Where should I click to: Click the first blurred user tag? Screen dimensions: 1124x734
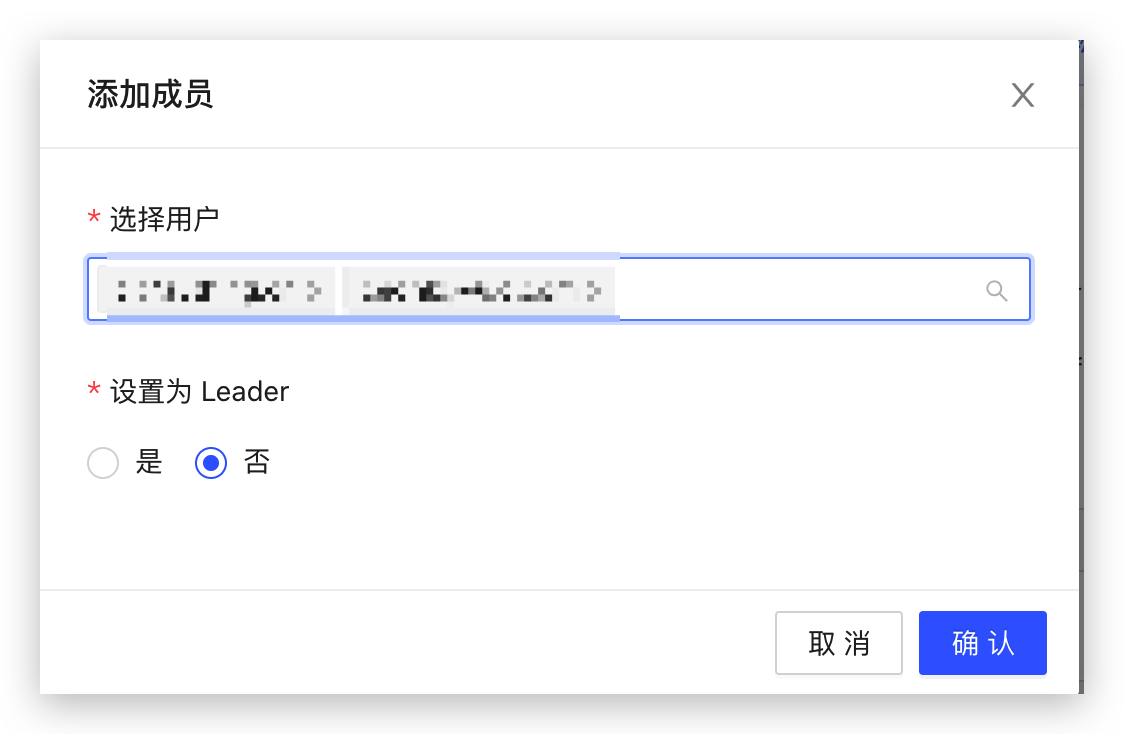[216, 291]
